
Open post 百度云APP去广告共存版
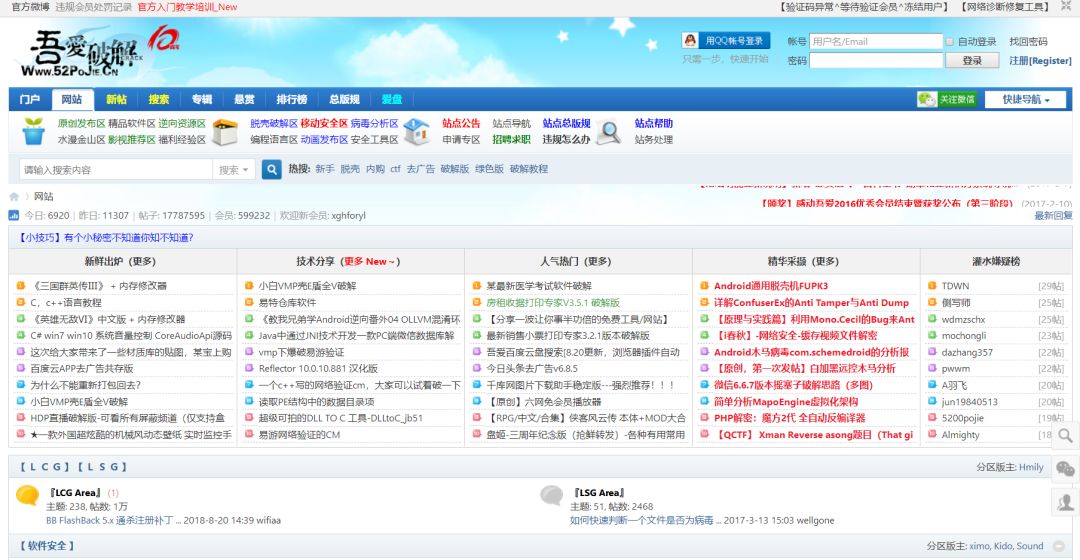pyautogui.click(x=82, y=369)
